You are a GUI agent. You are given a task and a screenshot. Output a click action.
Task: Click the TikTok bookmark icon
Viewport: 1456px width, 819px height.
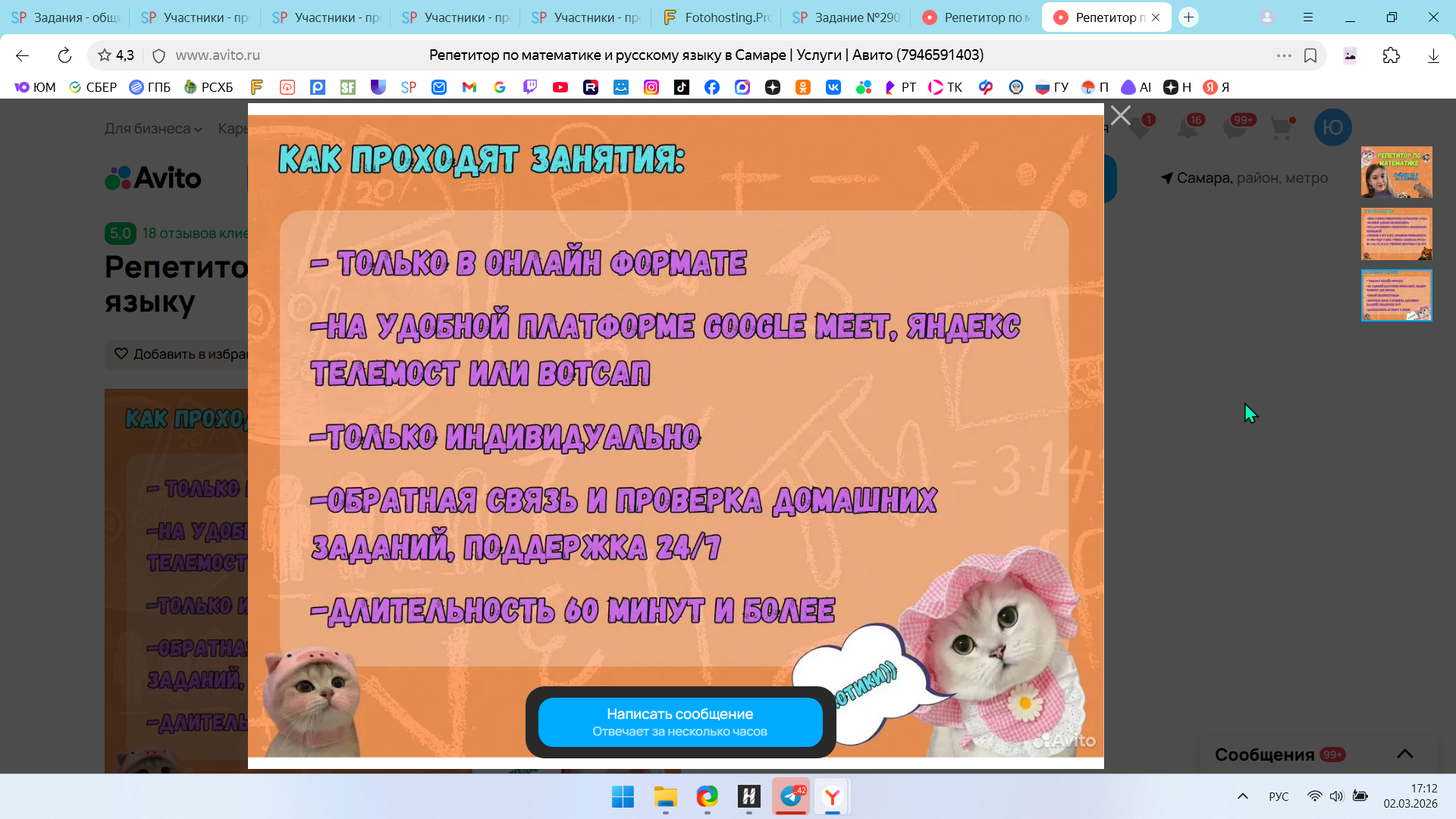[x=682, y=87]
